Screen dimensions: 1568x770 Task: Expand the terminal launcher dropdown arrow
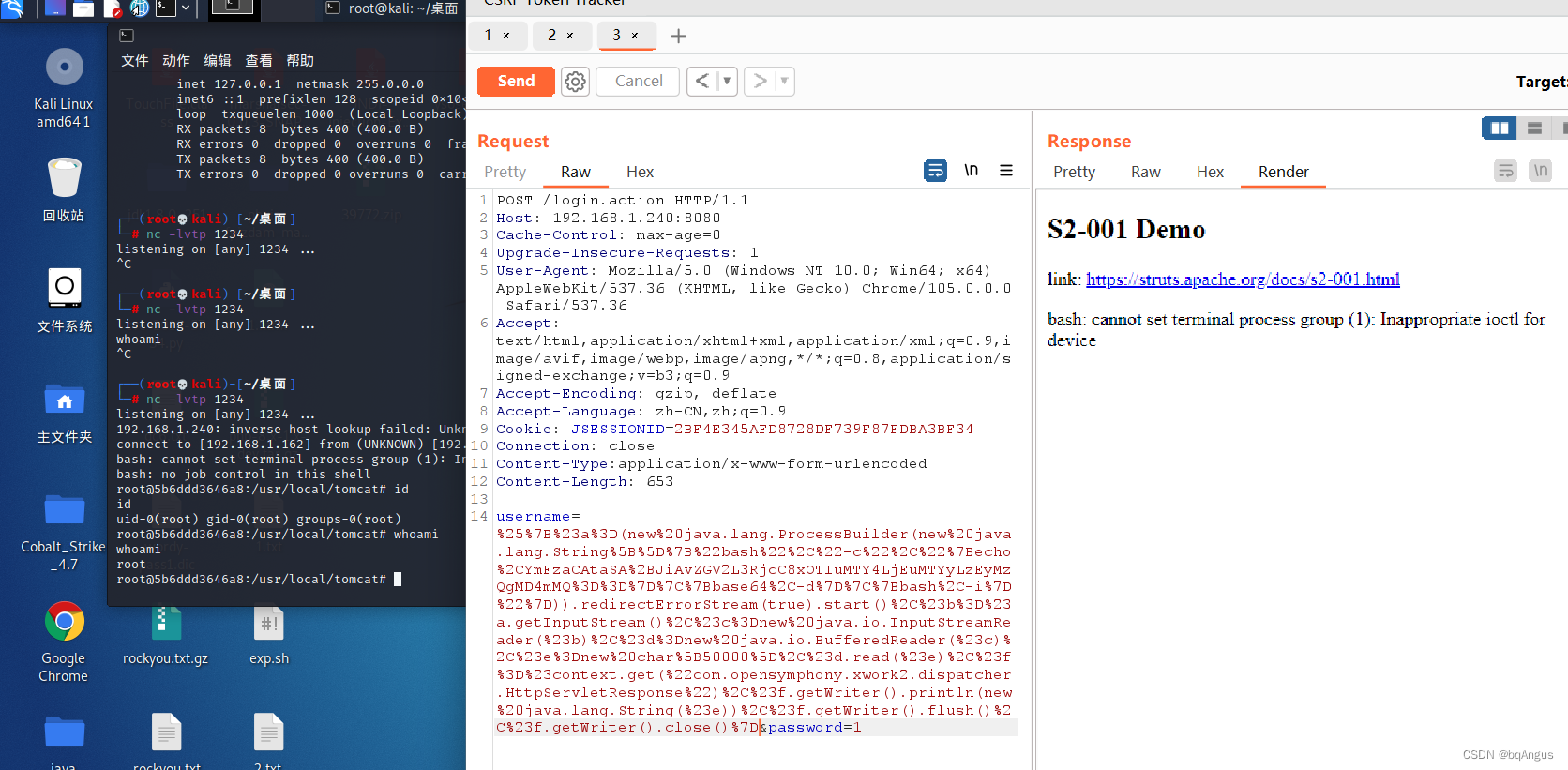coord(186,8)
